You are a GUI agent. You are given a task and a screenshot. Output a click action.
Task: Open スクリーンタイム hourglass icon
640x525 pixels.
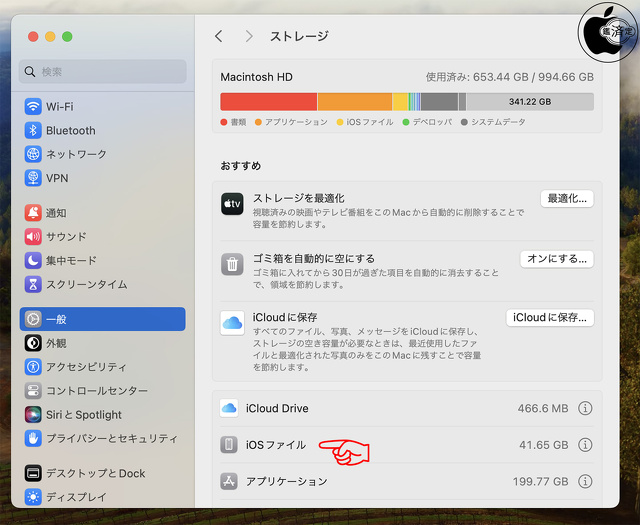[33, 284]
